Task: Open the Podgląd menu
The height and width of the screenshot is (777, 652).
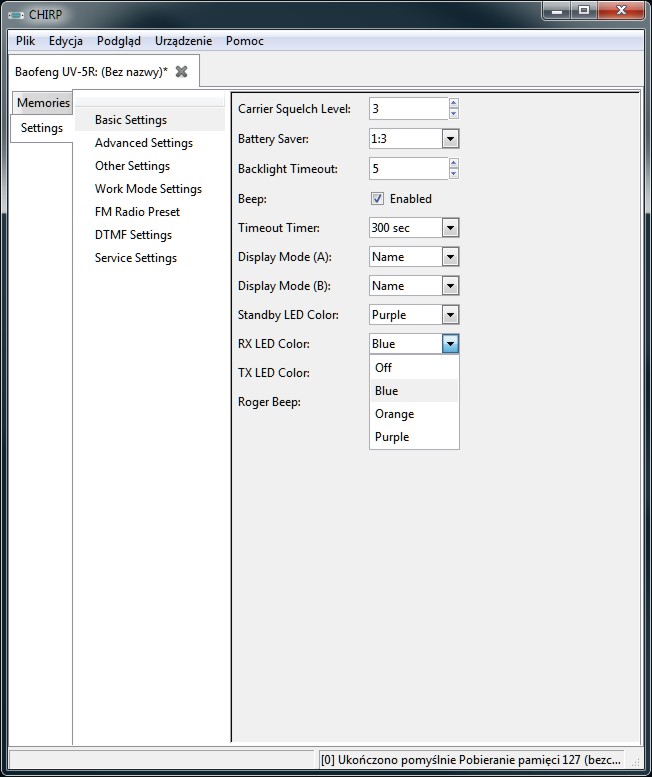Action: point(118,41)
